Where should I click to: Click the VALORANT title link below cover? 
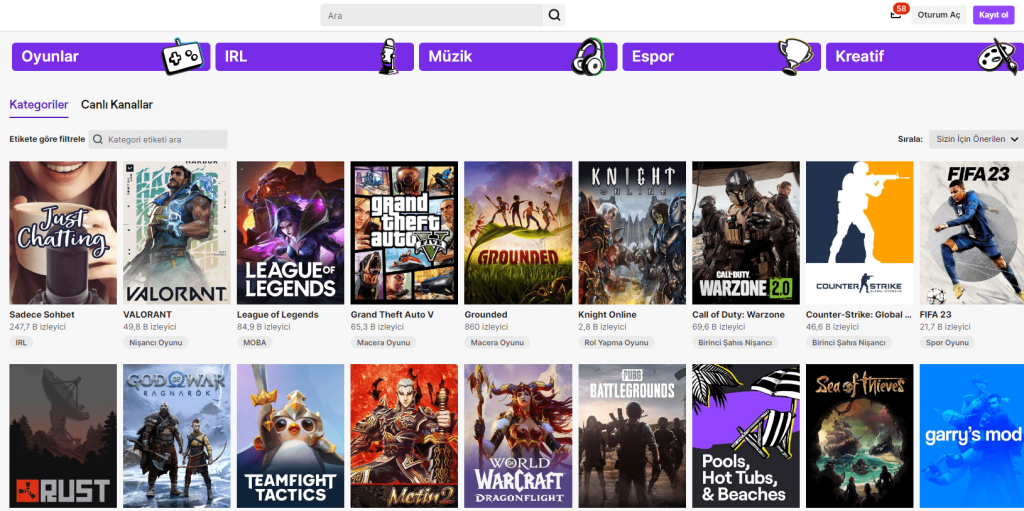(147, 315)
